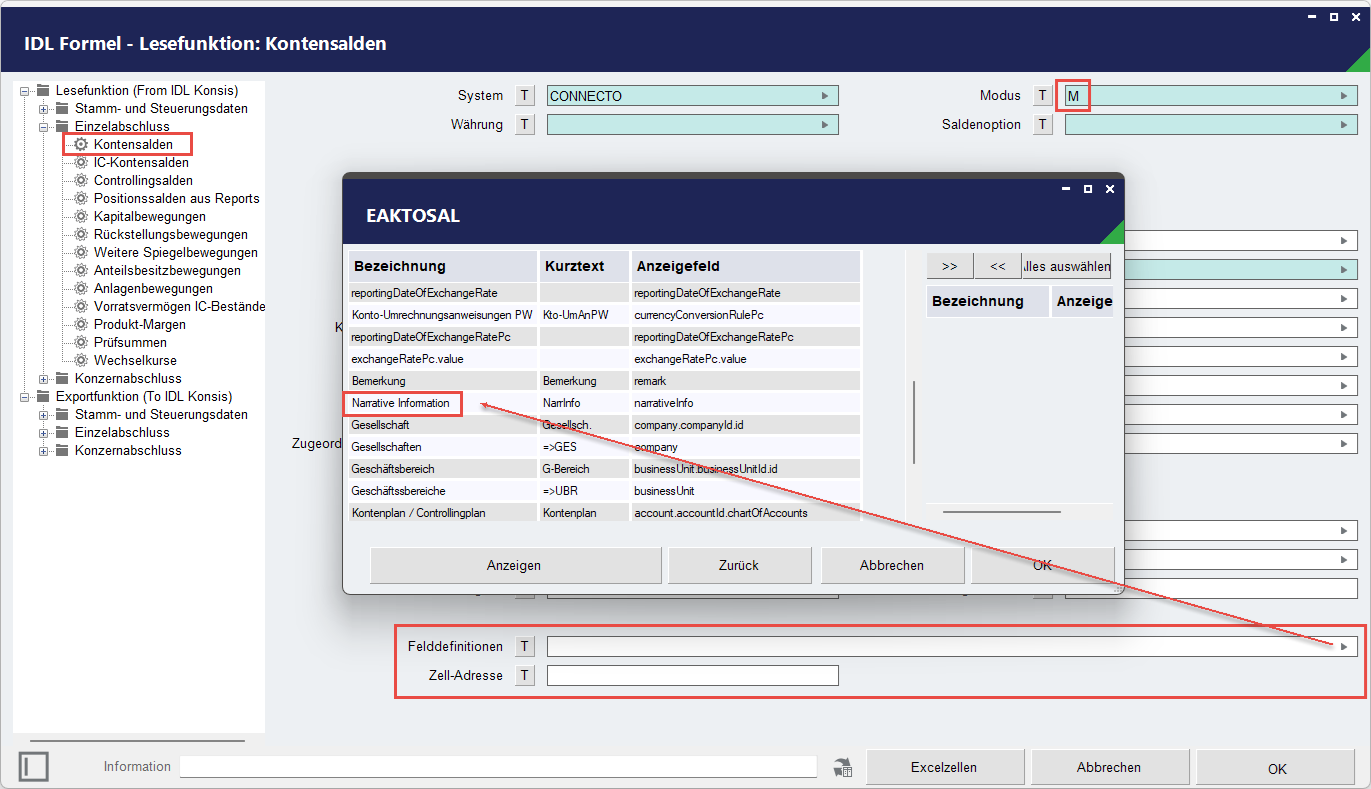Click the Anlagenbewegungen gear icon
The image size is (1371, 789).
(x=81, y=289)
